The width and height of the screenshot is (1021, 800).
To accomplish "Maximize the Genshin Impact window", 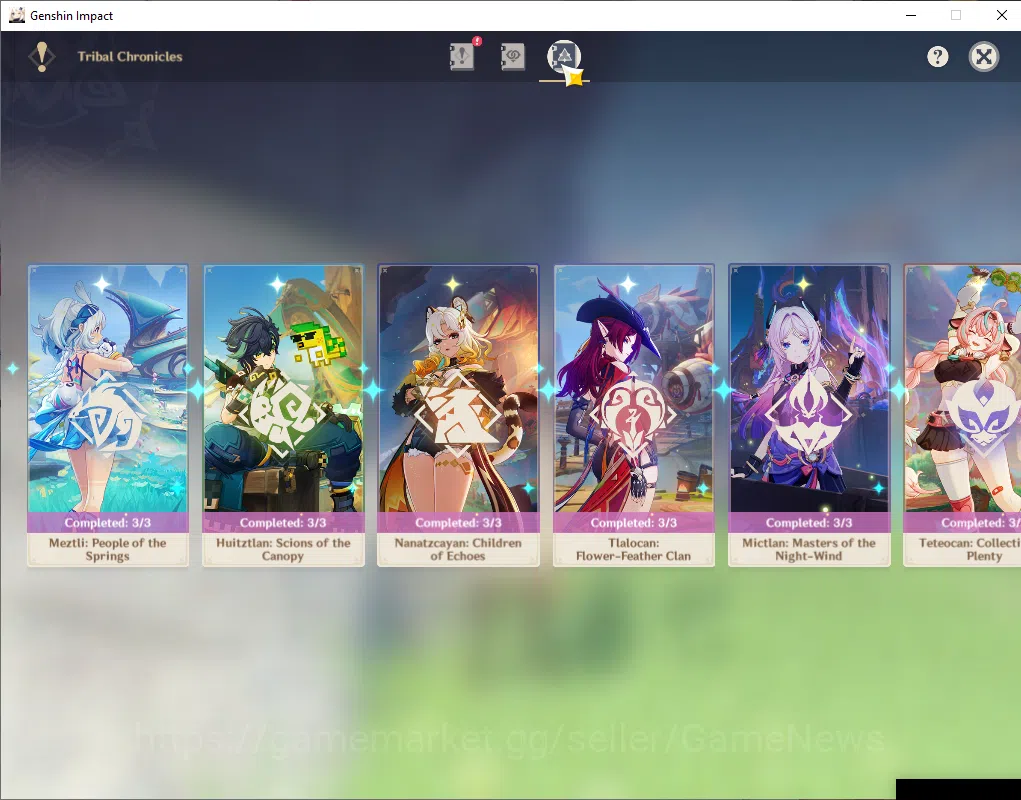I will [x=956, y=15].
